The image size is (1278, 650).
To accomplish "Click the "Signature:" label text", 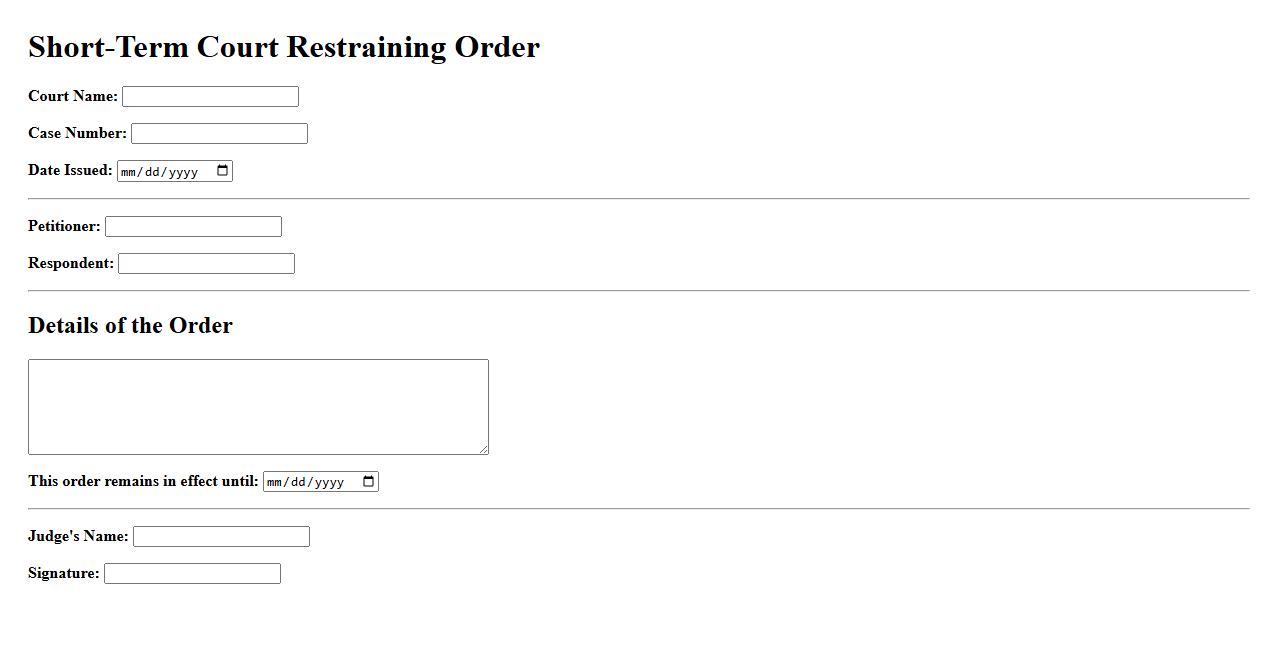I will pos(64,574).
